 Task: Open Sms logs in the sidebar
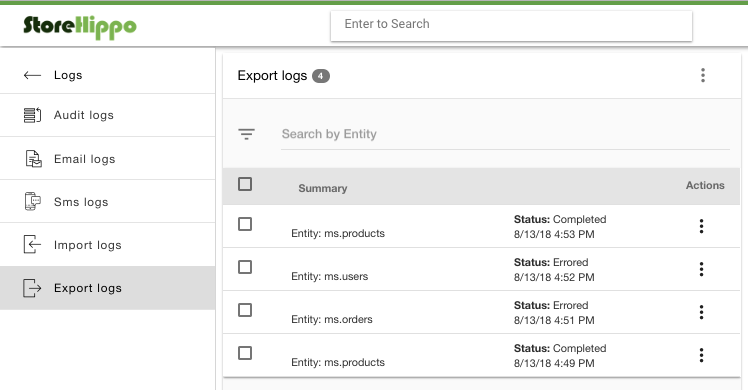tap(107, 202)
